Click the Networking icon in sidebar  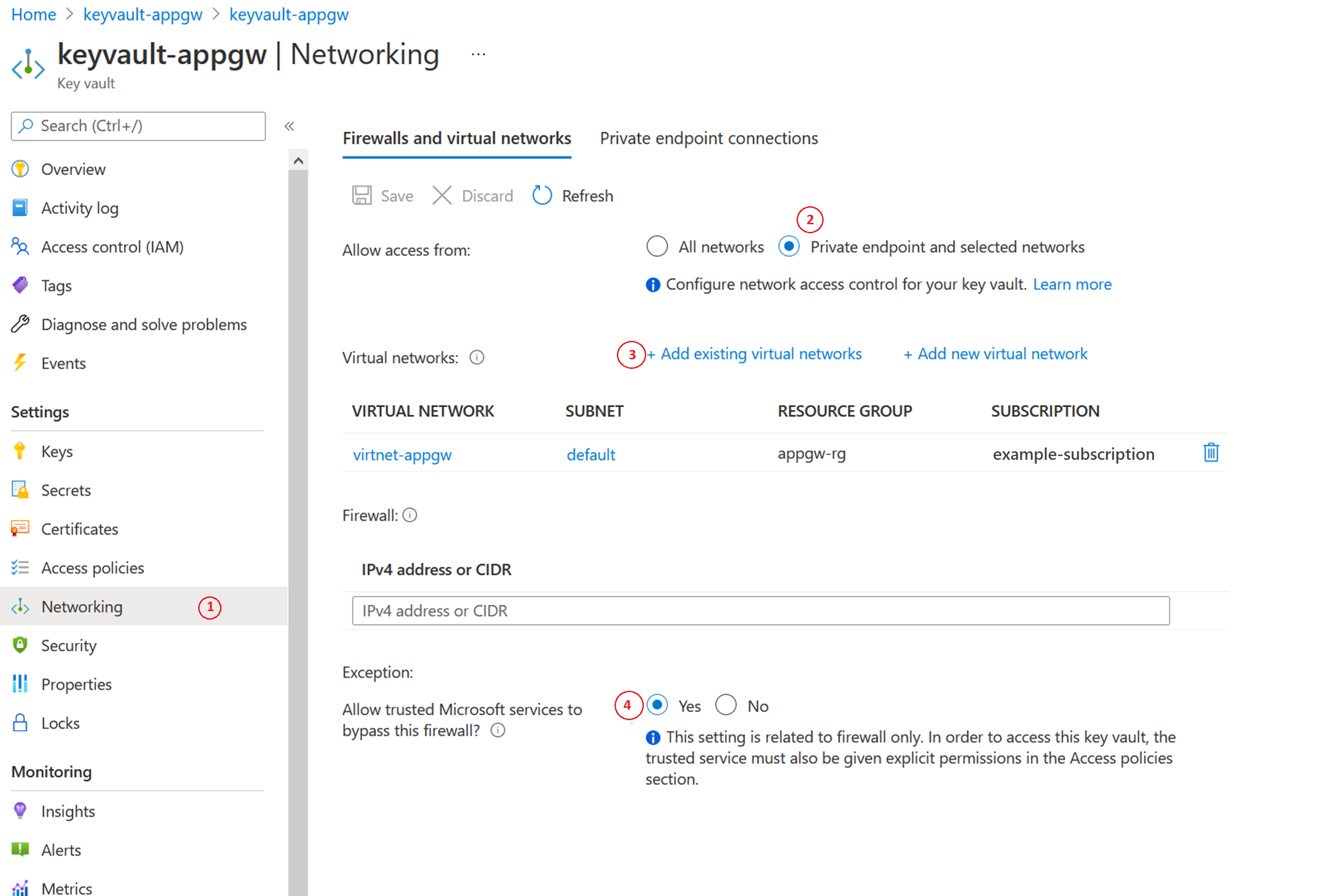24,607
